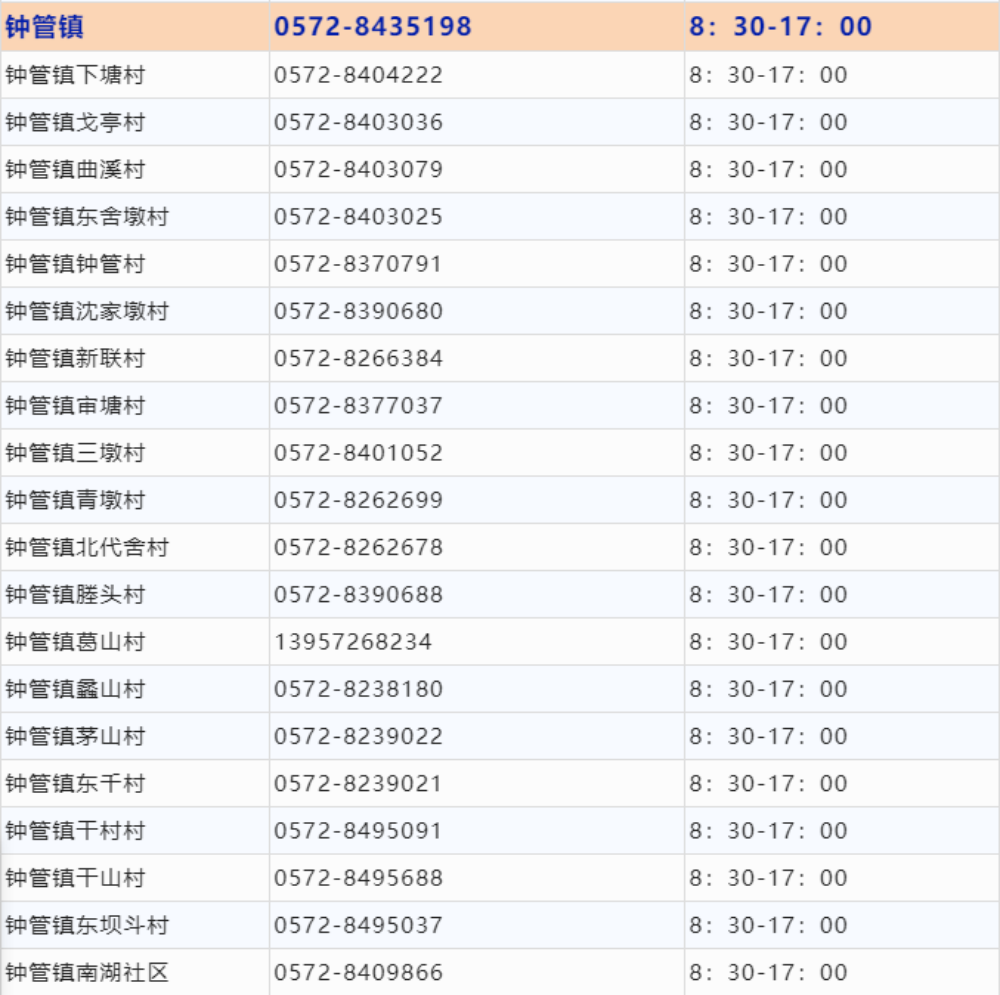1000x995 pixels.
Task: Select the row name 钟管镇东千村
Action: click(75, 783)
